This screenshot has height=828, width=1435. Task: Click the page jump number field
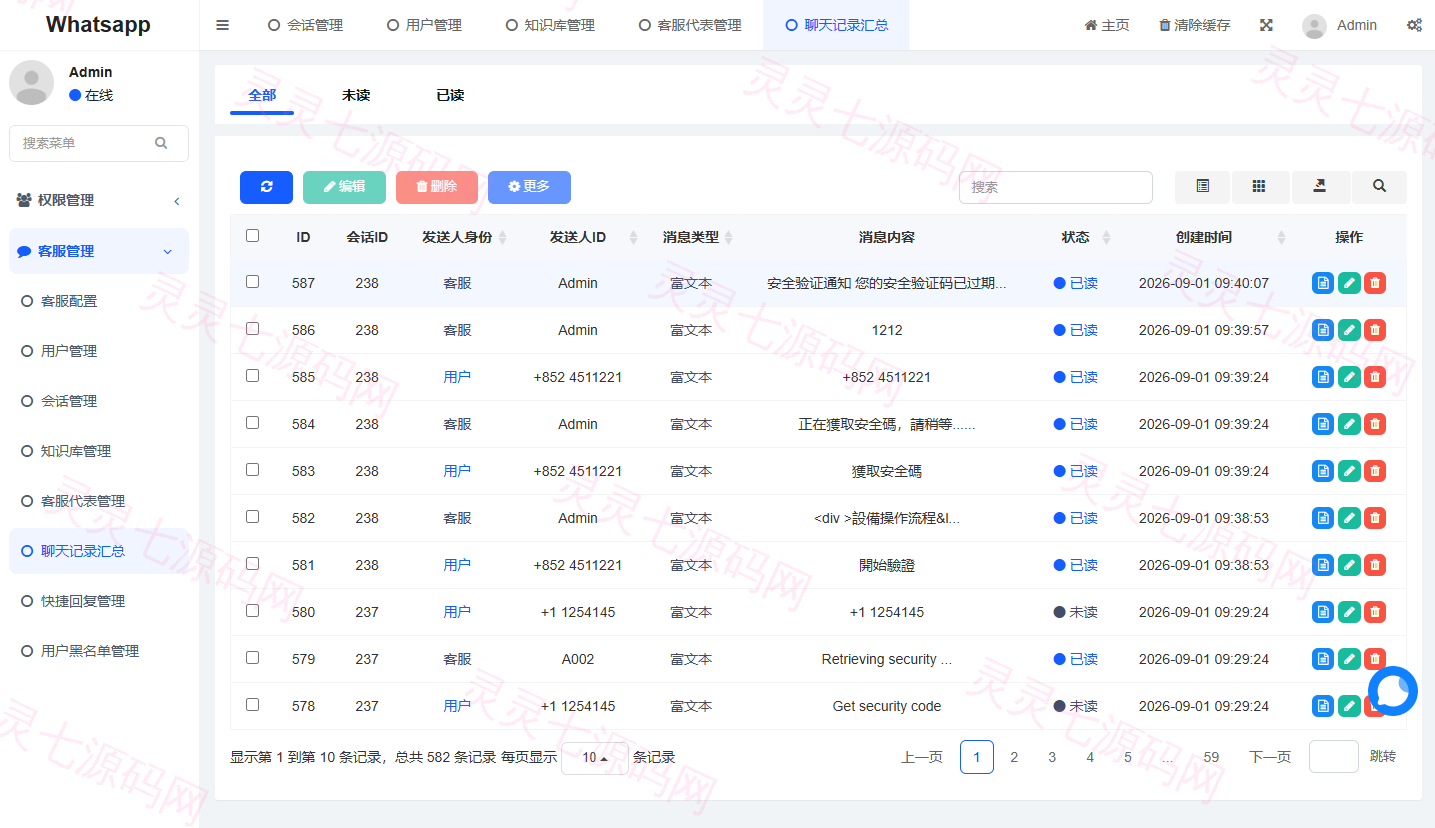(x=1333, y=757)
